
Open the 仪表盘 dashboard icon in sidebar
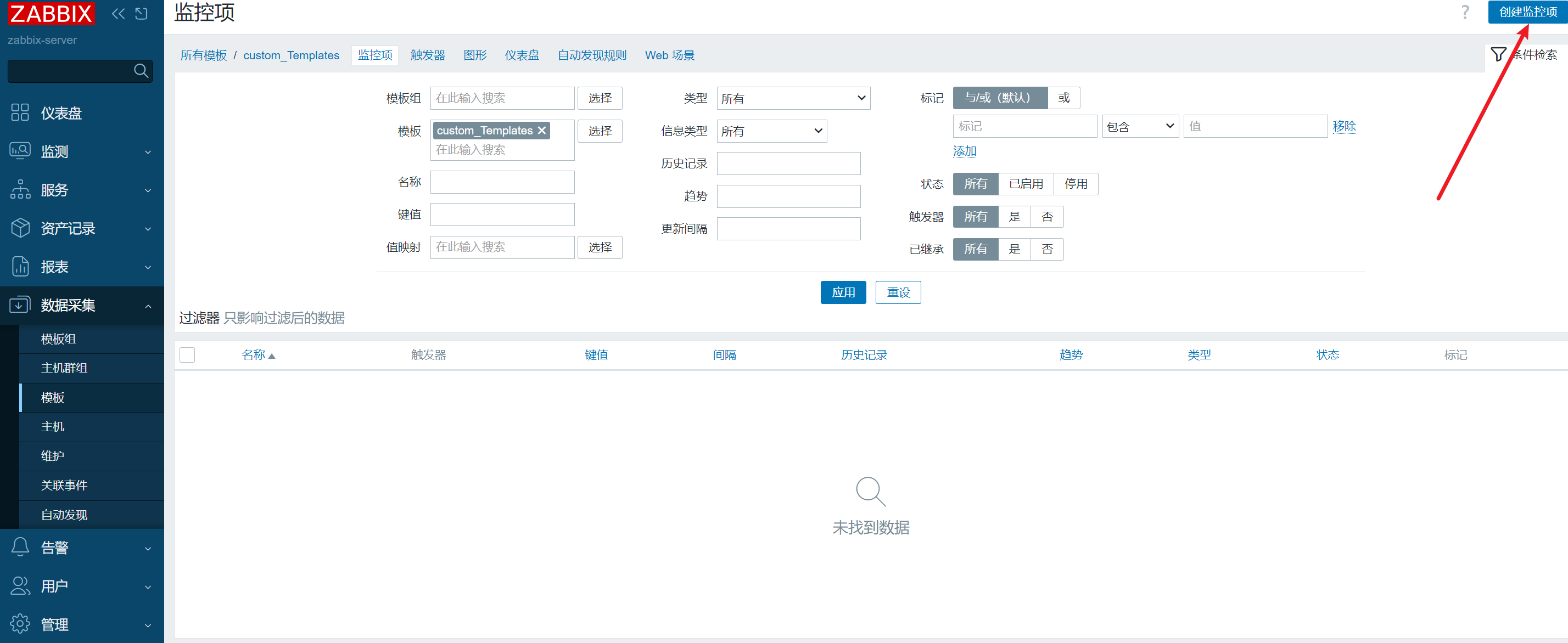[x=20, y=112]
